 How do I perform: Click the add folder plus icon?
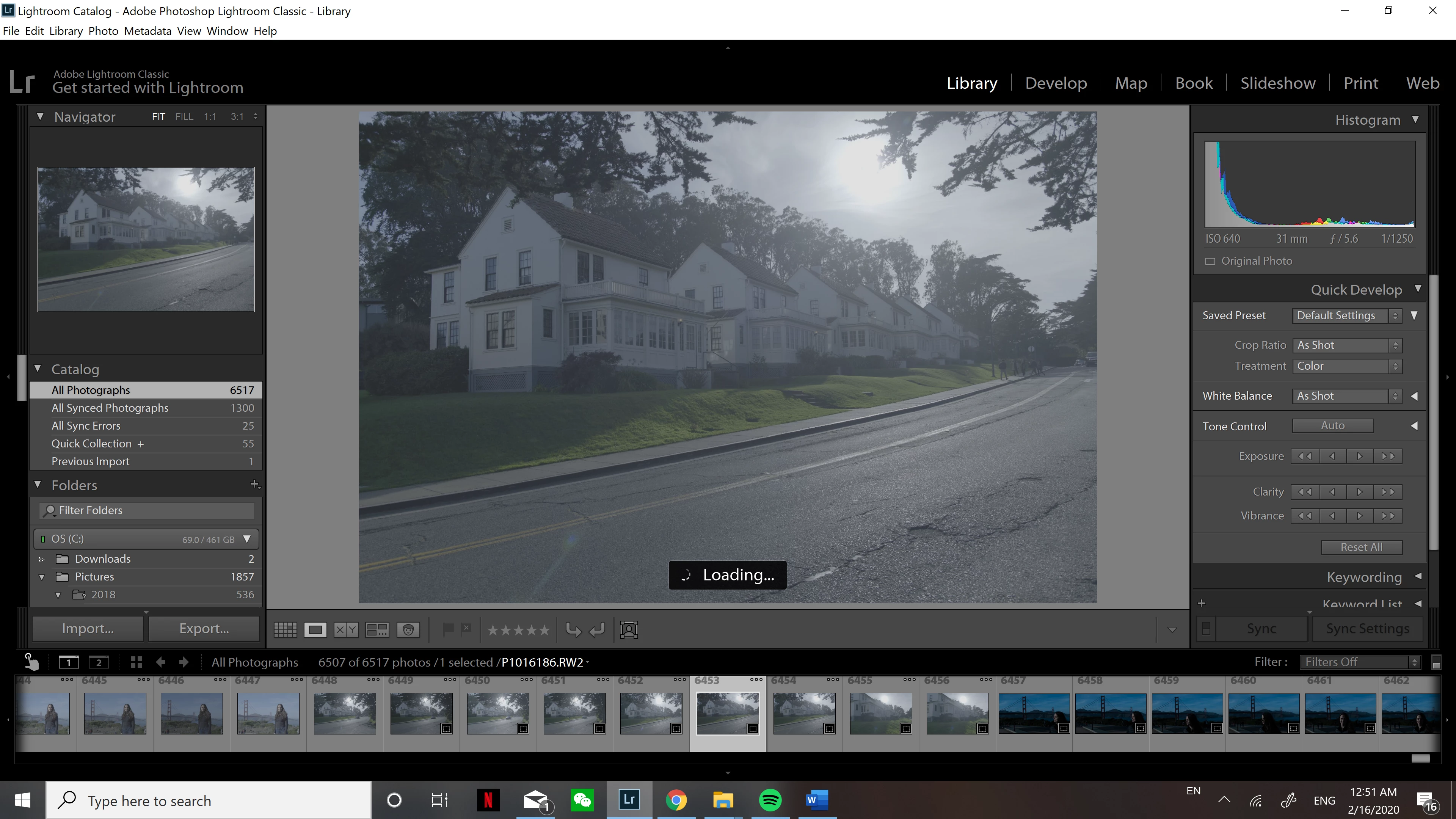coord(254,485)
